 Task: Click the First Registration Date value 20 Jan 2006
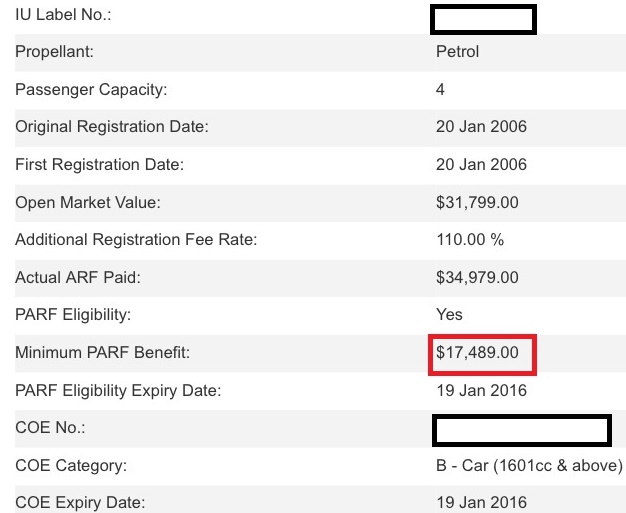coord(481,164)
